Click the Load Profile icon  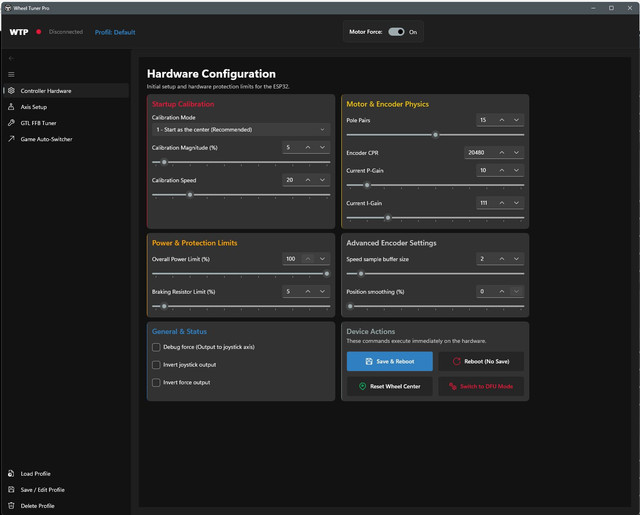click(x=11, y=473)
